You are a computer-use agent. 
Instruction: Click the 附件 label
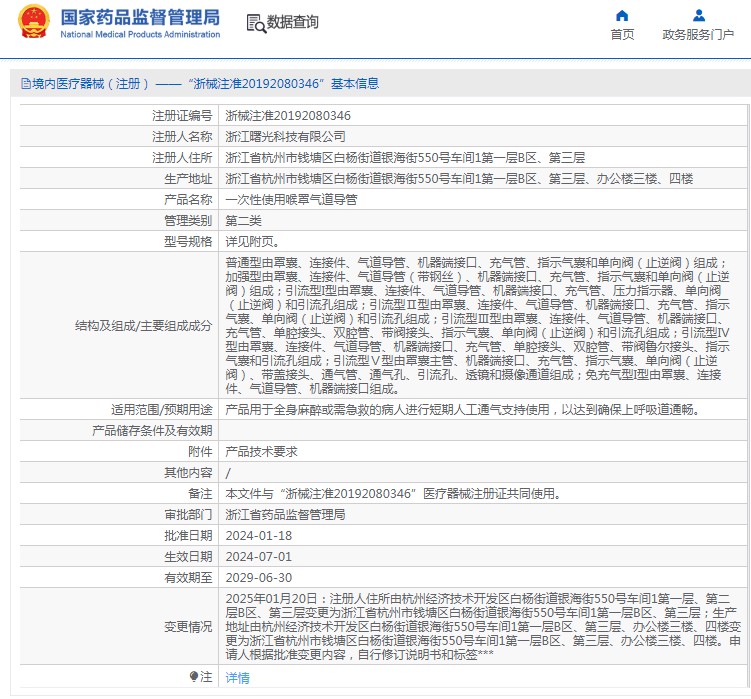[200, 452]
